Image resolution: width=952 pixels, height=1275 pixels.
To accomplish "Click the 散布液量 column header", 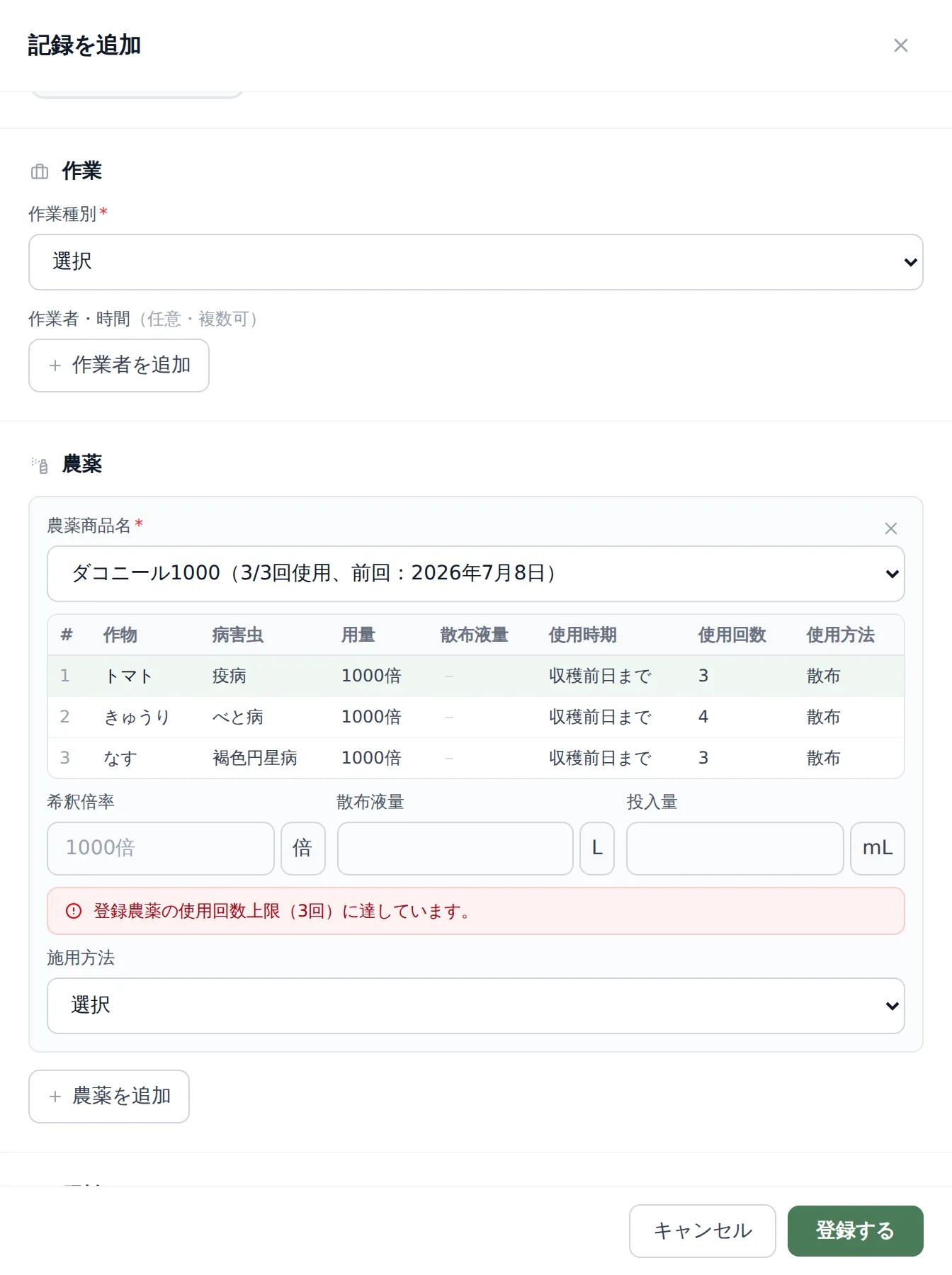I will click(475, 635).
